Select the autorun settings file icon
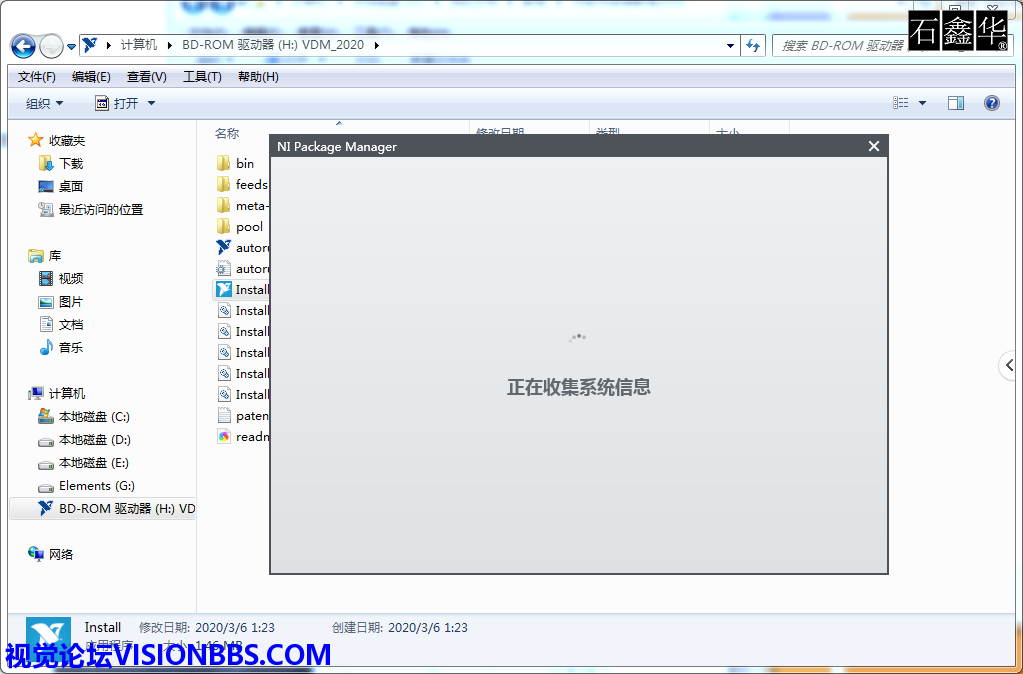Viewport: 1023px width, 674px height. click(x=224, y=268)
